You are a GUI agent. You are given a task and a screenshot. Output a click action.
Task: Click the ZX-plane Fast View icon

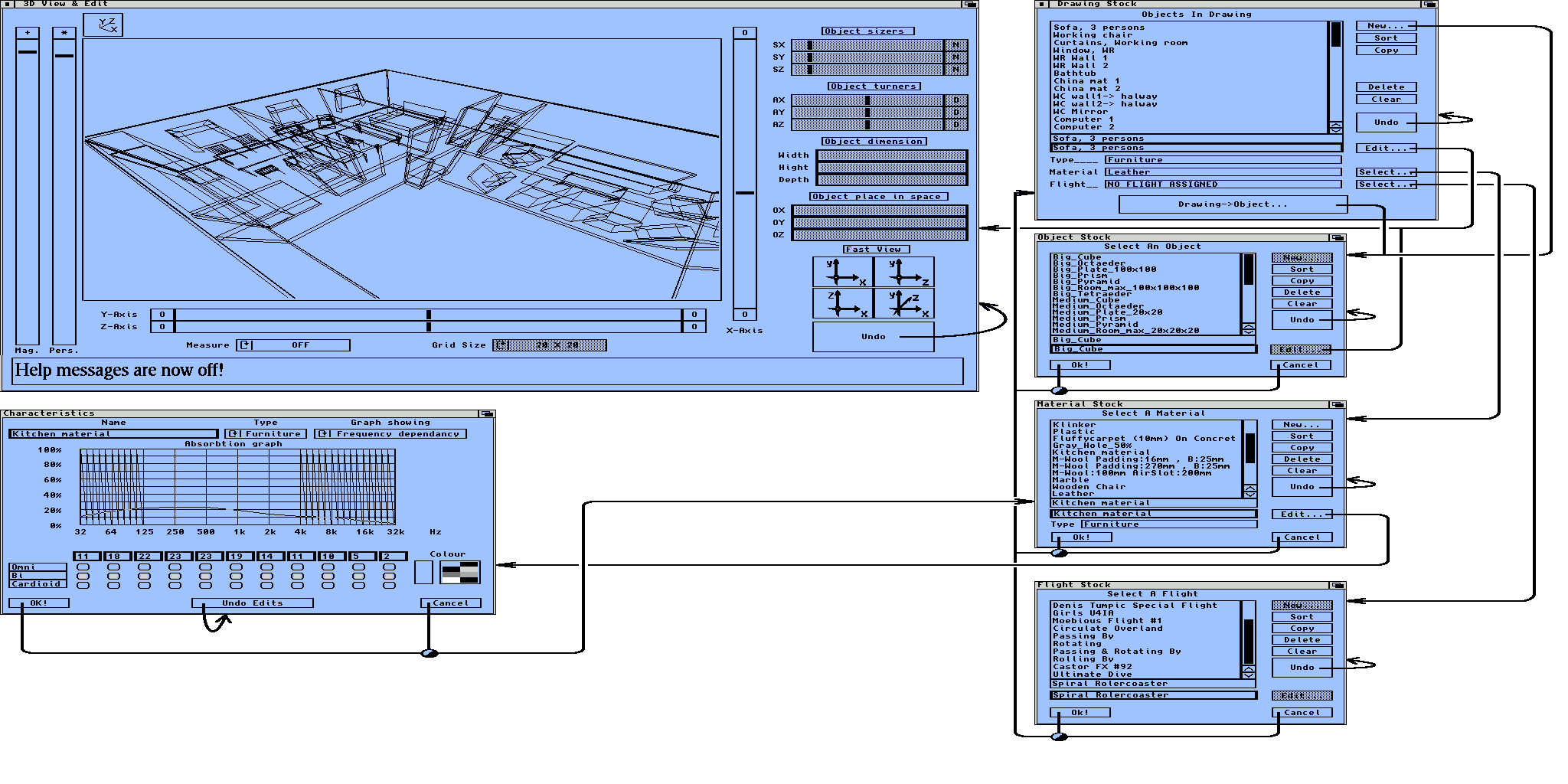(842, 303)
